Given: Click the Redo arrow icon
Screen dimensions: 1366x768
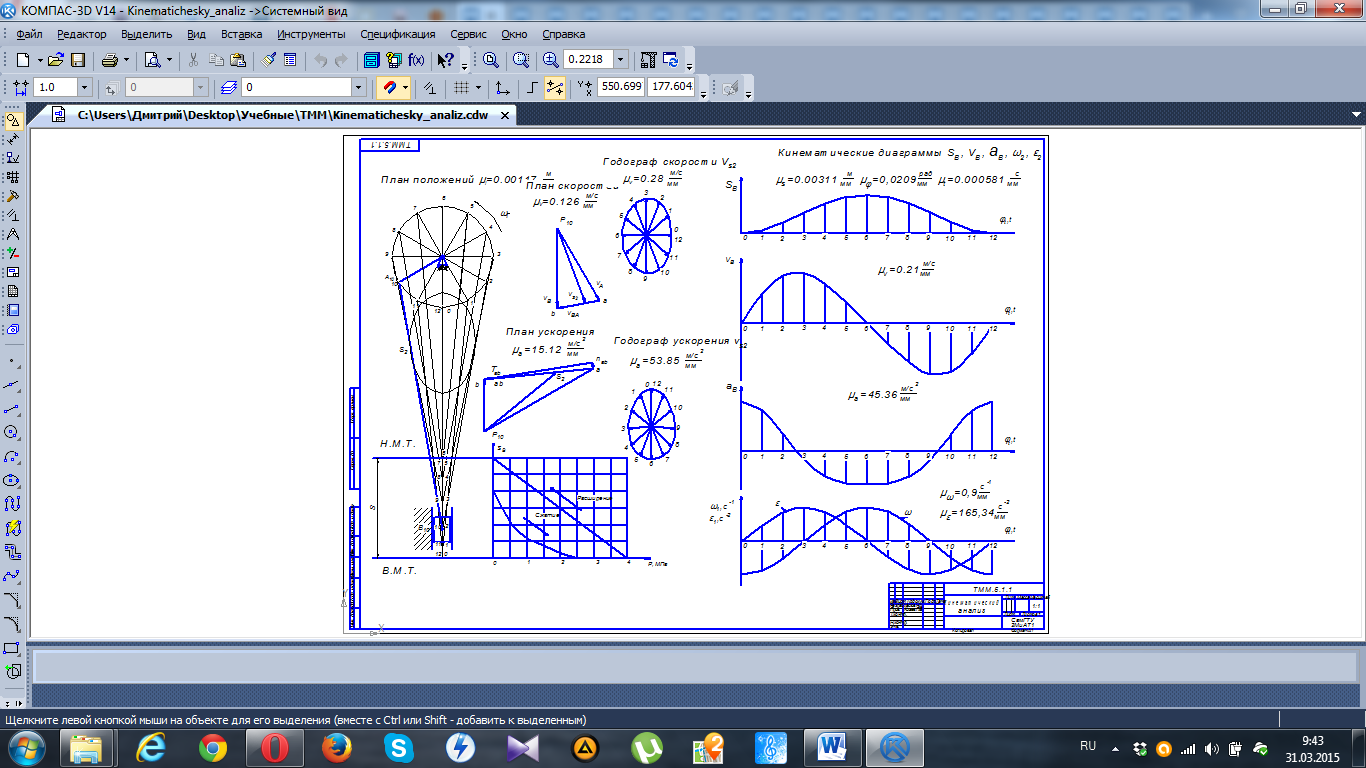Looking at the screenshot, I should (x=341, y=60).
